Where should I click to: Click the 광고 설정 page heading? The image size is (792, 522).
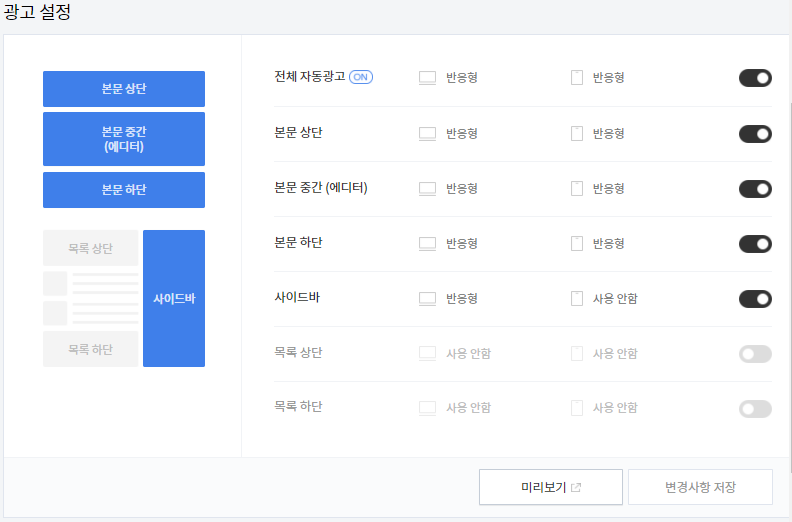[x=37, y=12]
